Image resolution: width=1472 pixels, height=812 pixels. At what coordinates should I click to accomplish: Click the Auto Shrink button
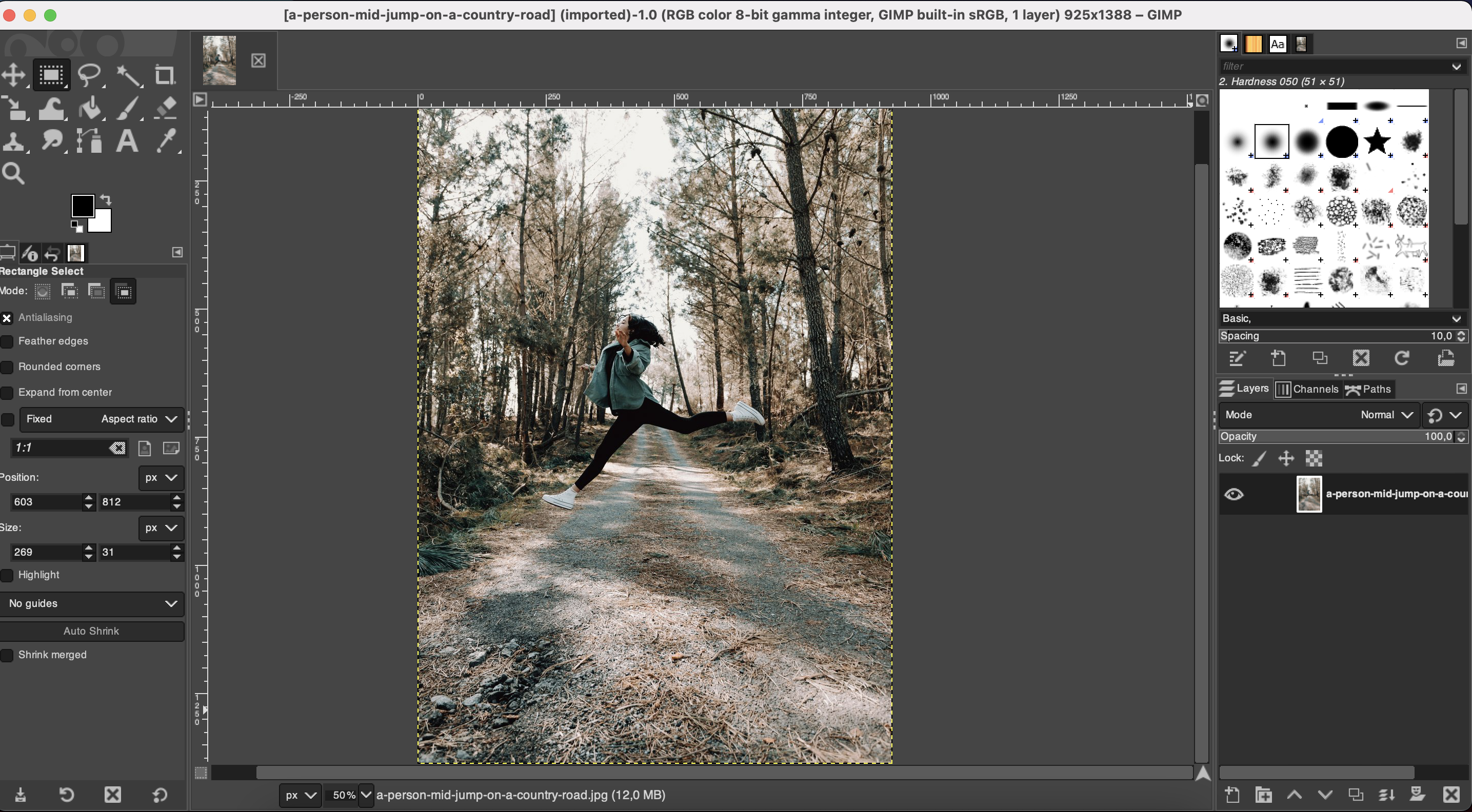(91, 631)
